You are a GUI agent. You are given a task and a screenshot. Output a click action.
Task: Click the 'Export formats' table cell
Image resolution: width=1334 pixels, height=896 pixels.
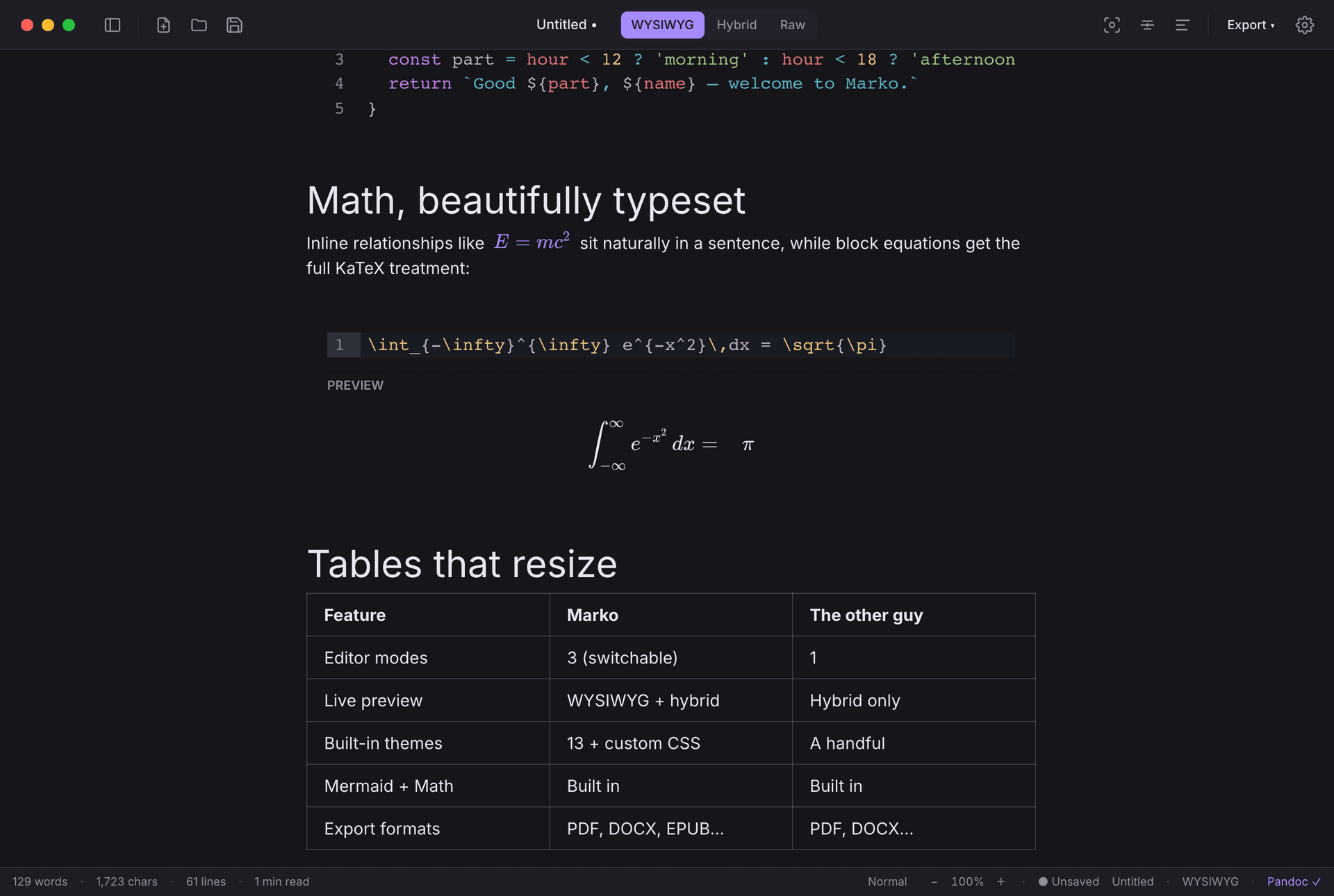tap(428, 829)
